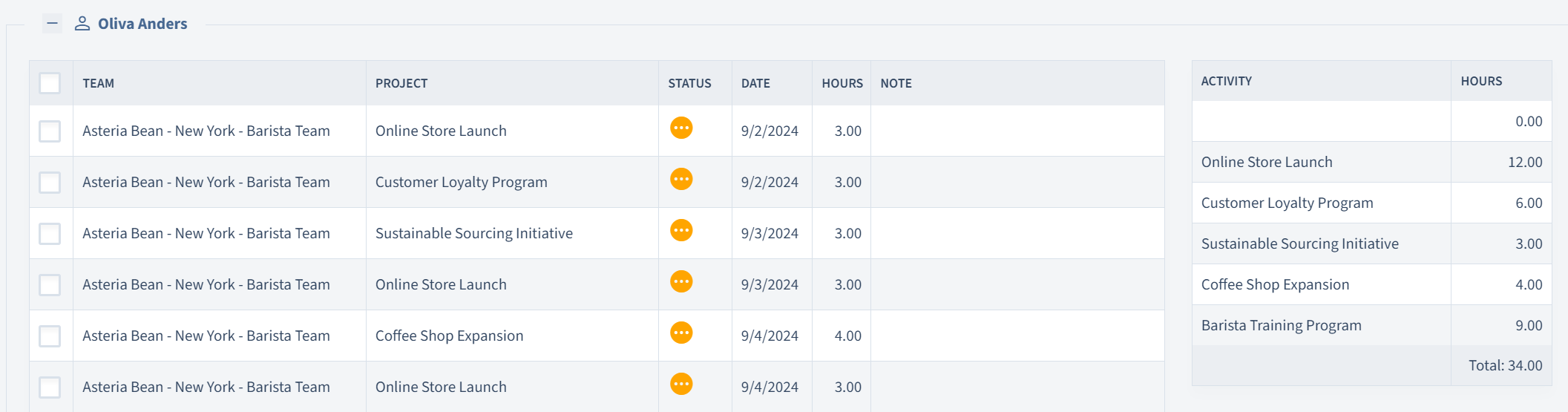The image size is (1568, 412).
Task: Click pending status icon for Online Store Launch 9/2/2024
Action: [x=681, y=128]
